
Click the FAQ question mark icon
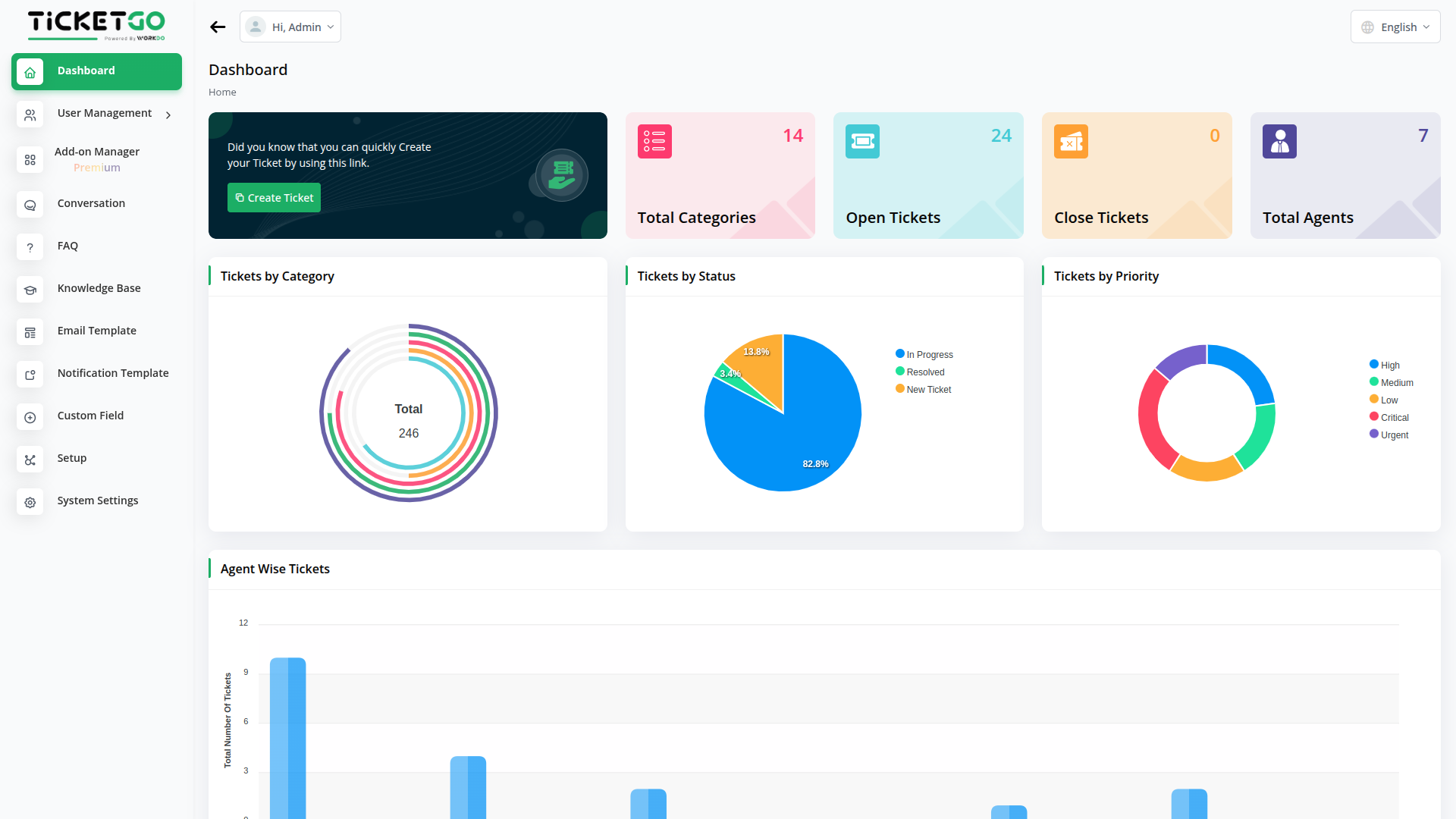pyautogui.click(x=30, y=247)
